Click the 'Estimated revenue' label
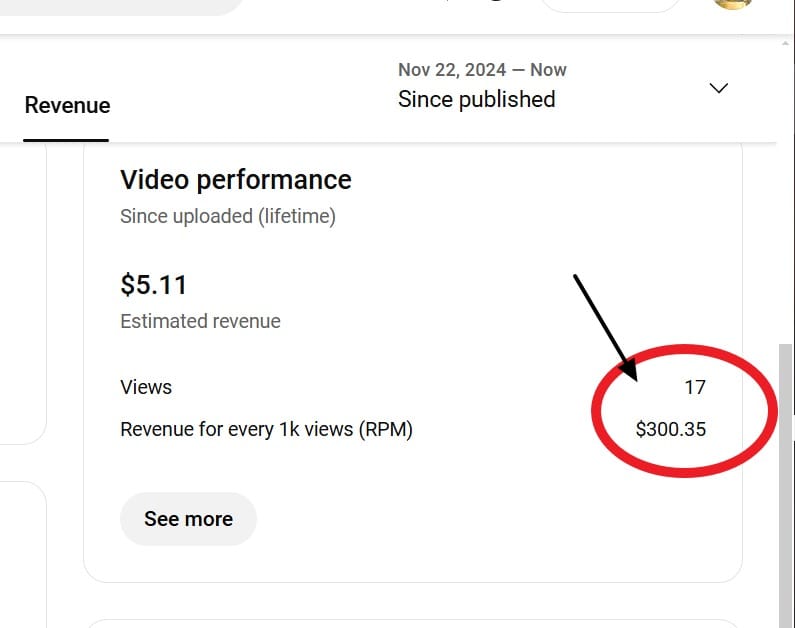The height and width of the screenshot is (628, 795). coord(200,321)
